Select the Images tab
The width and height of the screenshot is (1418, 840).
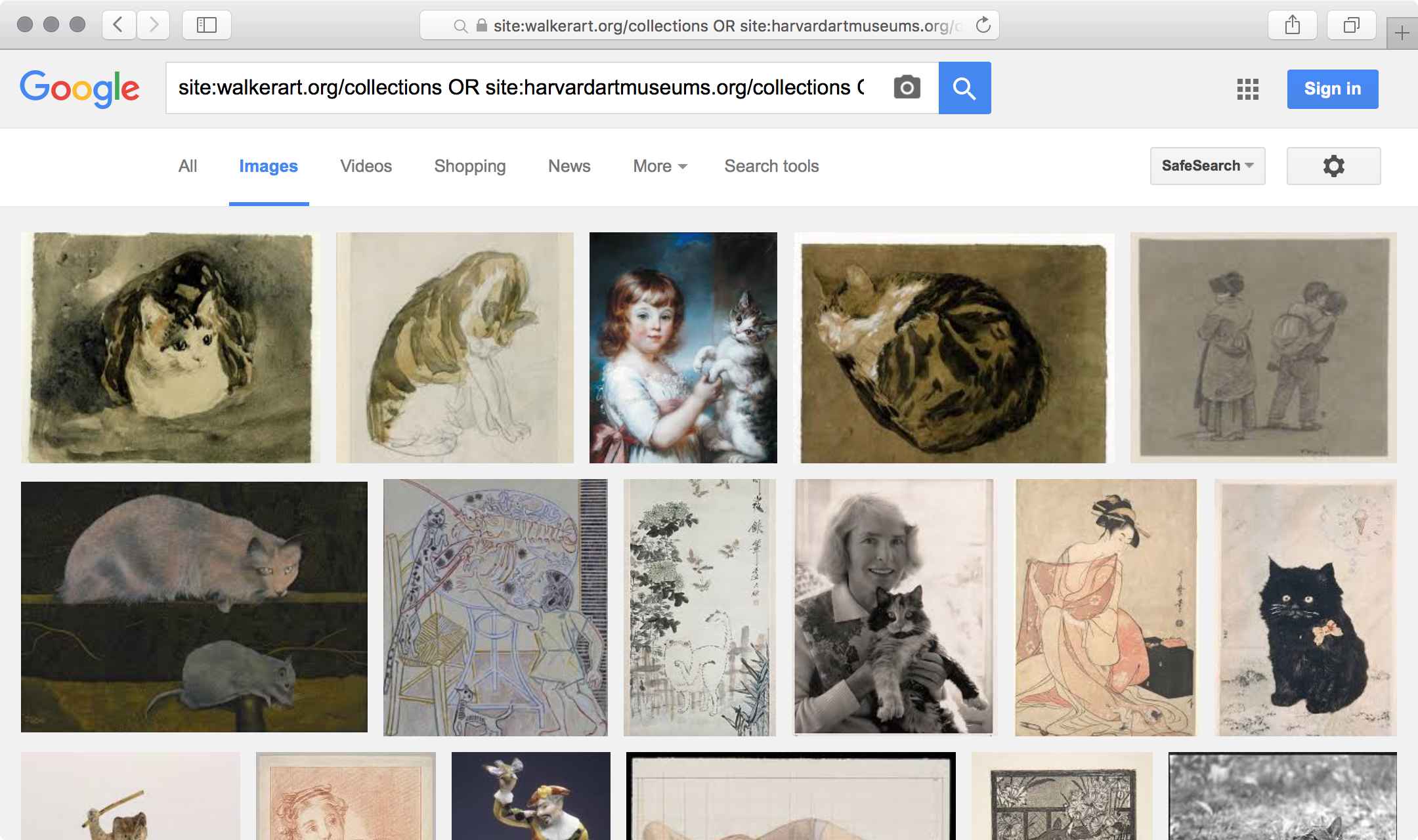(269, 166)
